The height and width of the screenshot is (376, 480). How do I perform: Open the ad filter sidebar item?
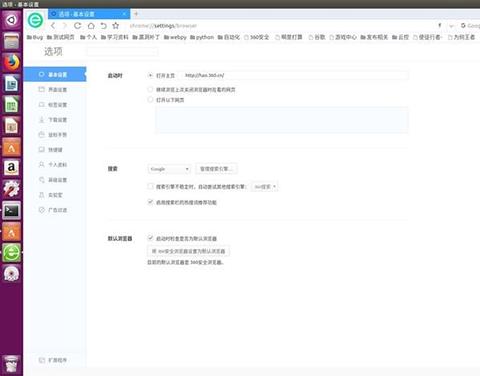[x=53, y=210]
